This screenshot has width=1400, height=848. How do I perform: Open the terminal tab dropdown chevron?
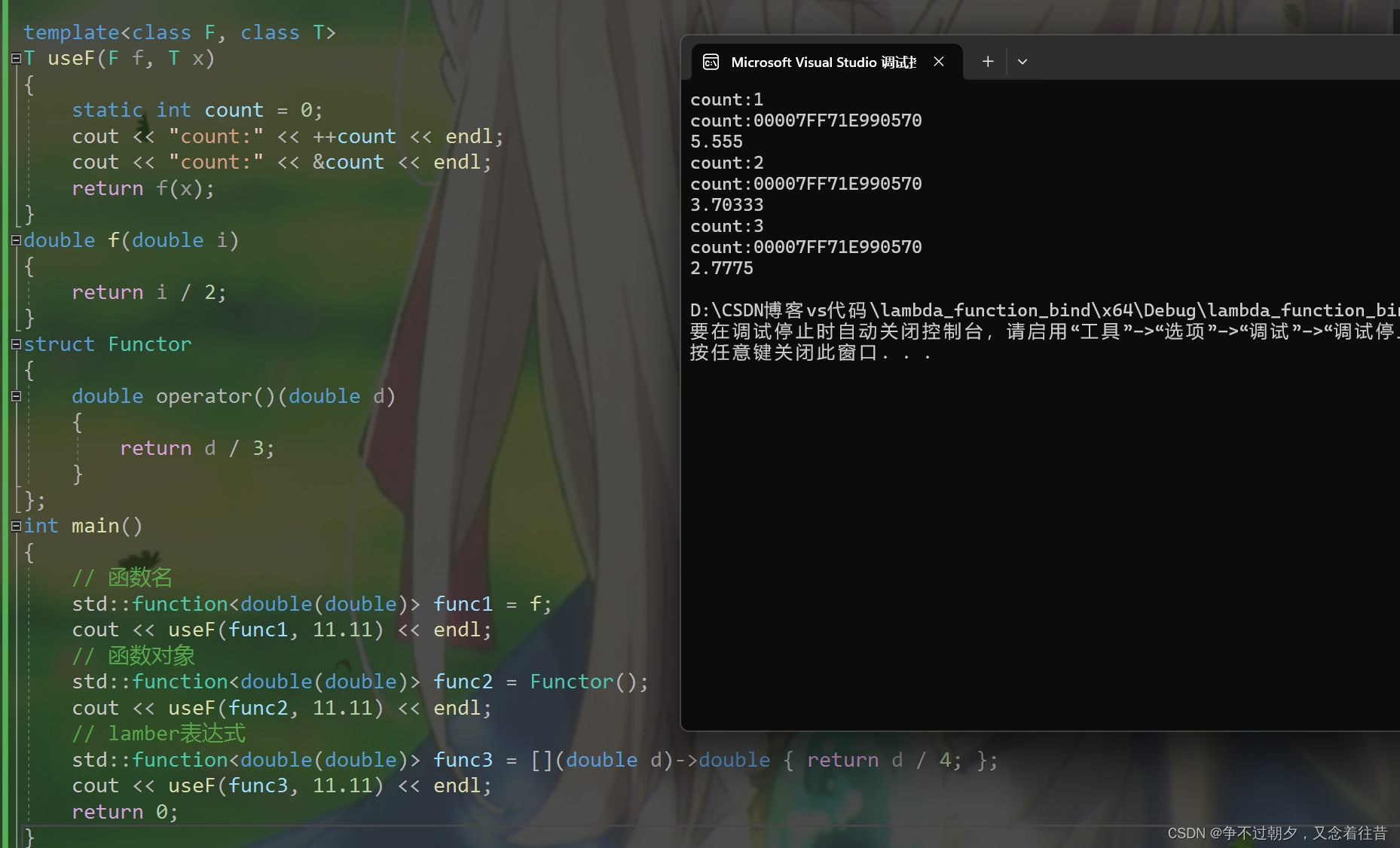1022,62
